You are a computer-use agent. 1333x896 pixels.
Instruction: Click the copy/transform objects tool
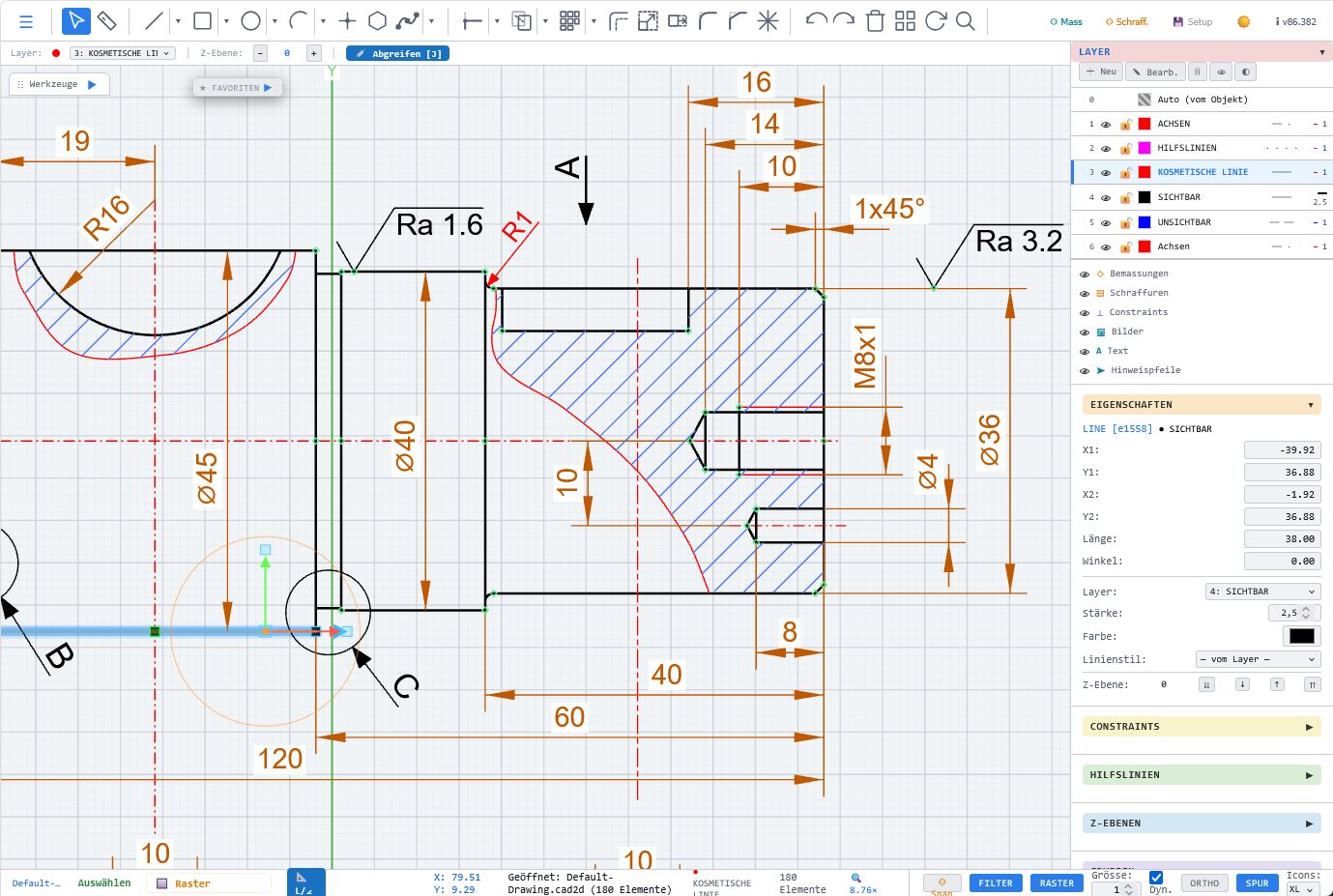(x=521, y=21)
